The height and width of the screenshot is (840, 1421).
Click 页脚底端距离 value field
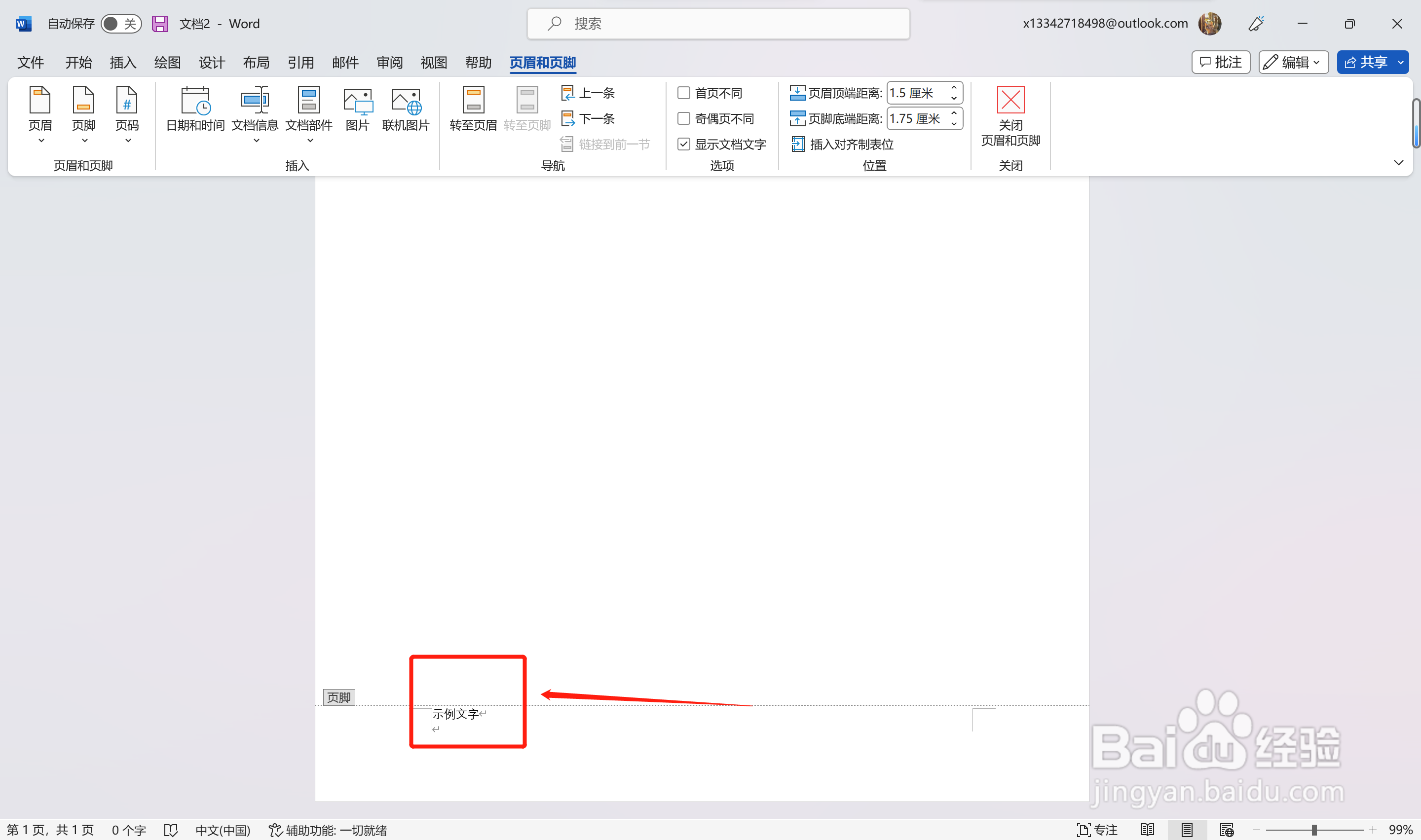pos(917,118)
